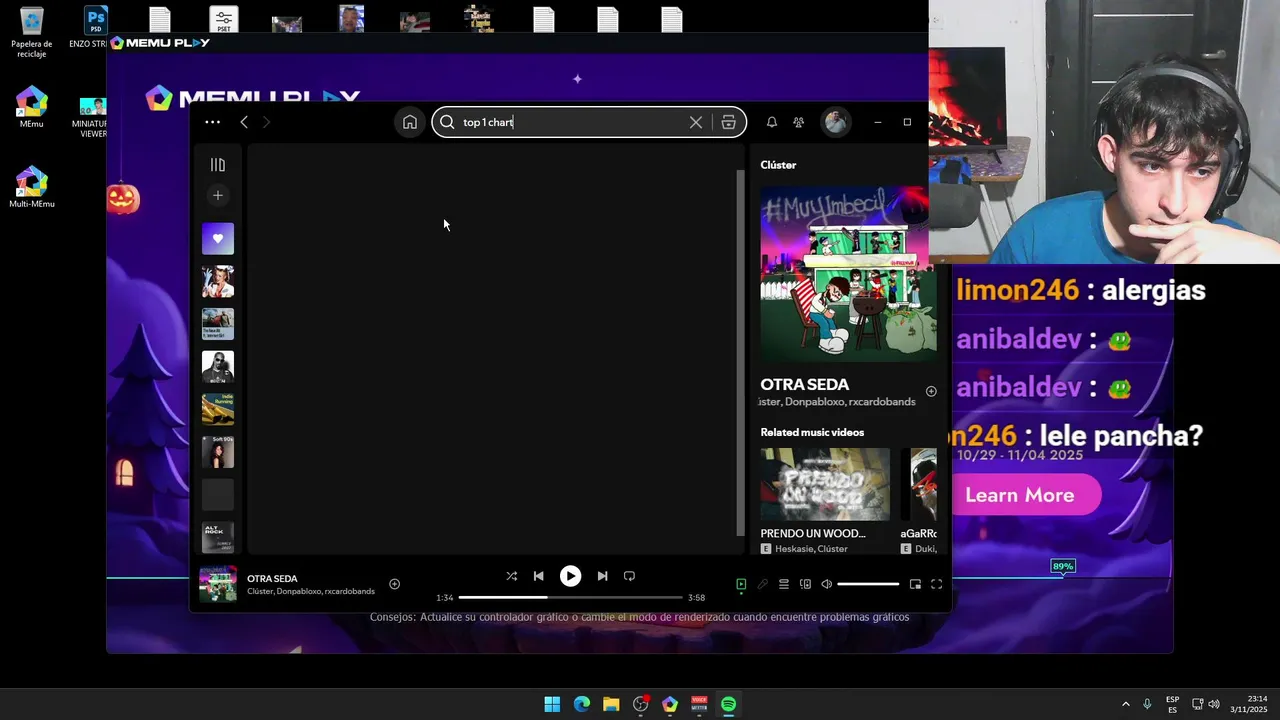
Task: Seek on the song progress bar
Action: coord(570,597)
